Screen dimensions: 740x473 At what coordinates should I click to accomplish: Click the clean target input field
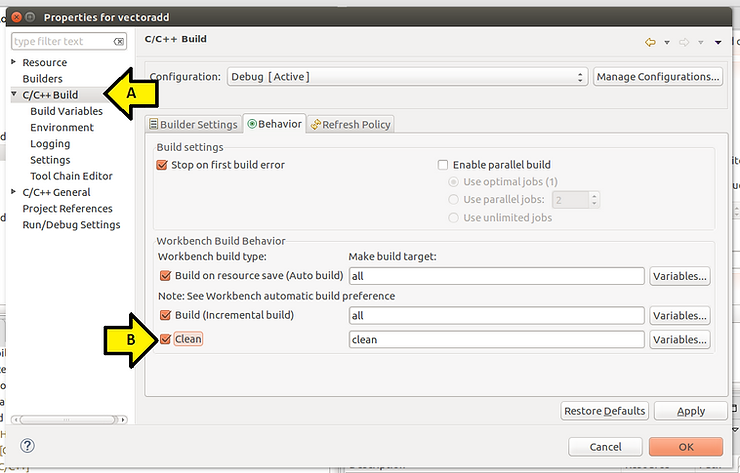tap(496, 339)
